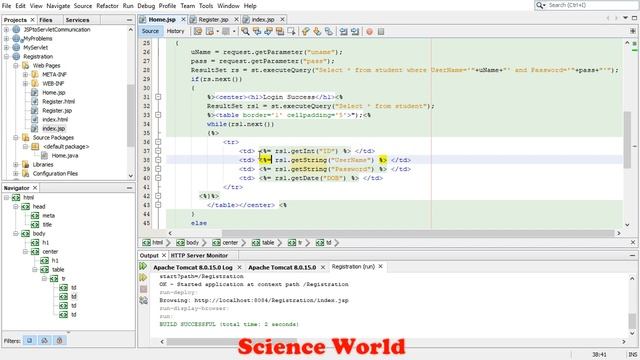Image resolution: width=640 pixels, height=360 pixels.
Task: Click the Stop icon in Output panel
Action: coord(143,289)
